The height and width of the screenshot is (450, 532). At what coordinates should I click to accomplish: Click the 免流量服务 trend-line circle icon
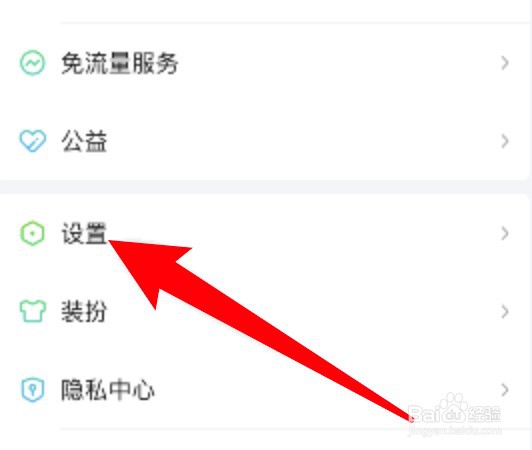point(32,63)
